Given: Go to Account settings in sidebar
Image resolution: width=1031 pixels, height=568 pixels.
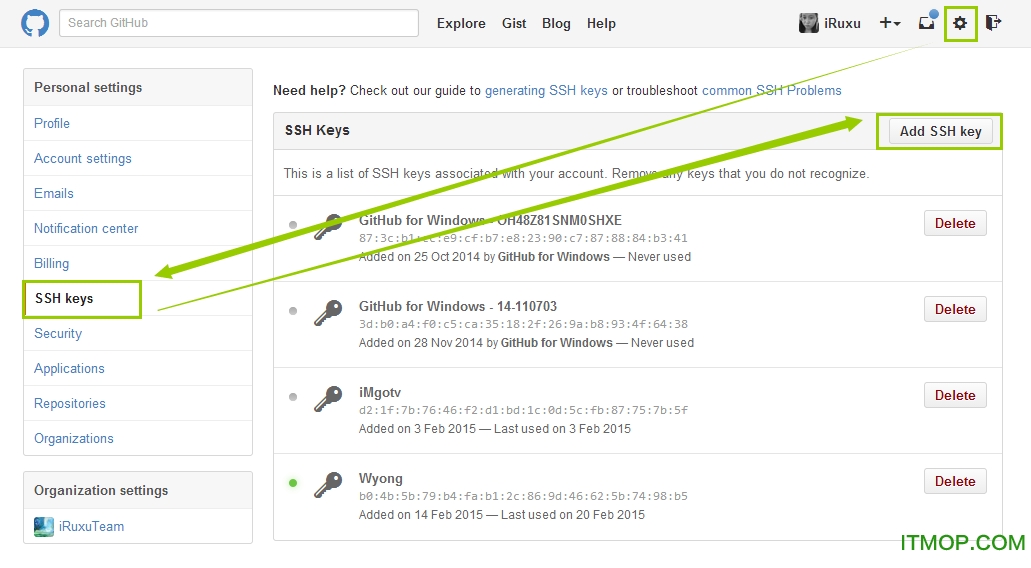Looking at the screenshot, I should [83, 158].
